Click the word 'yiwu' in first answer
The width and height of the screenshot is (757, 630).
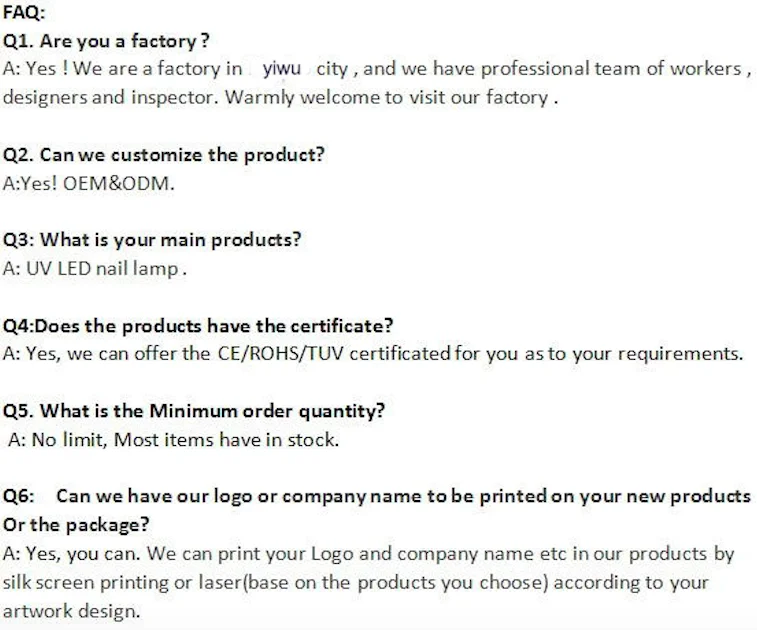(281, 69)
